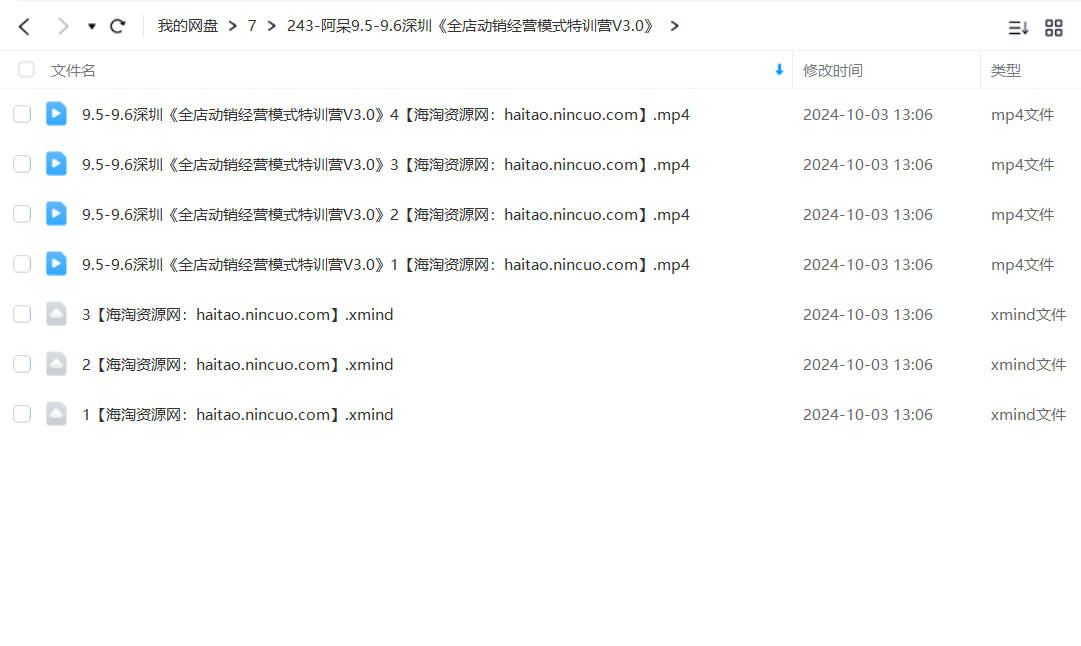Expand chevron after 7 breadcrumb
Image resolution: width=1081 pixels, height=646 pixels.
click(x=272, y=26)
